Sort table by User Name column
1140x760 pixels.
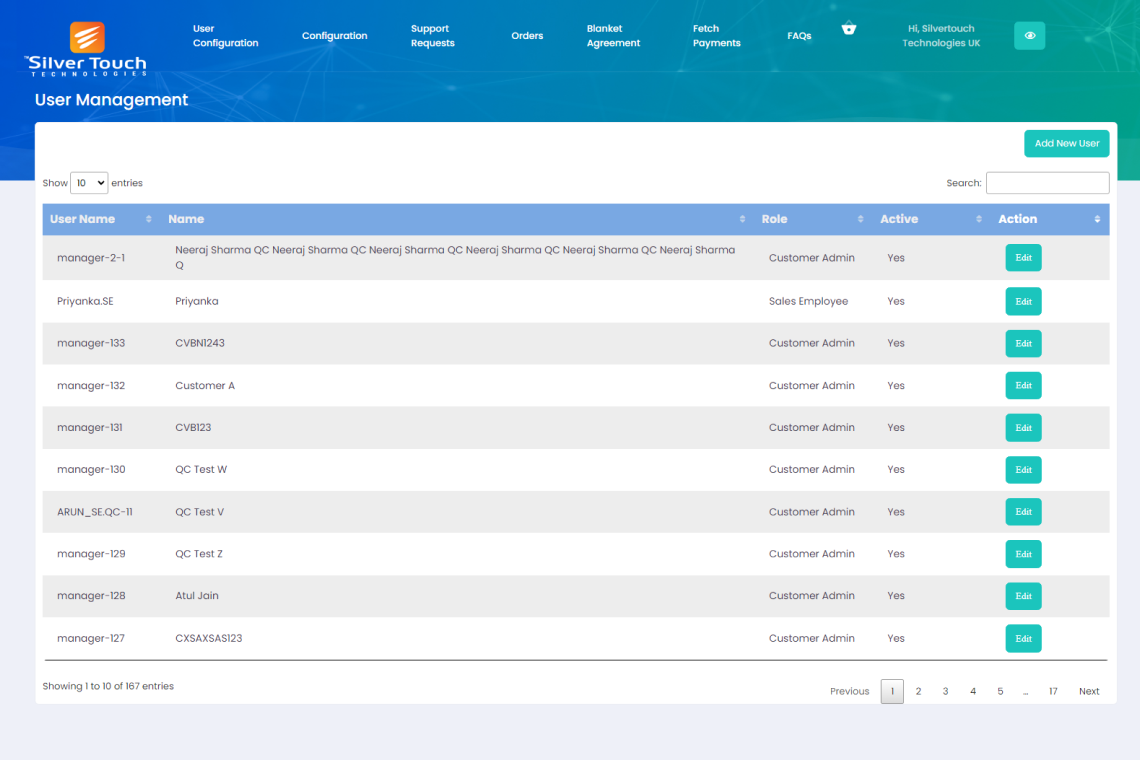click(101, 219)
